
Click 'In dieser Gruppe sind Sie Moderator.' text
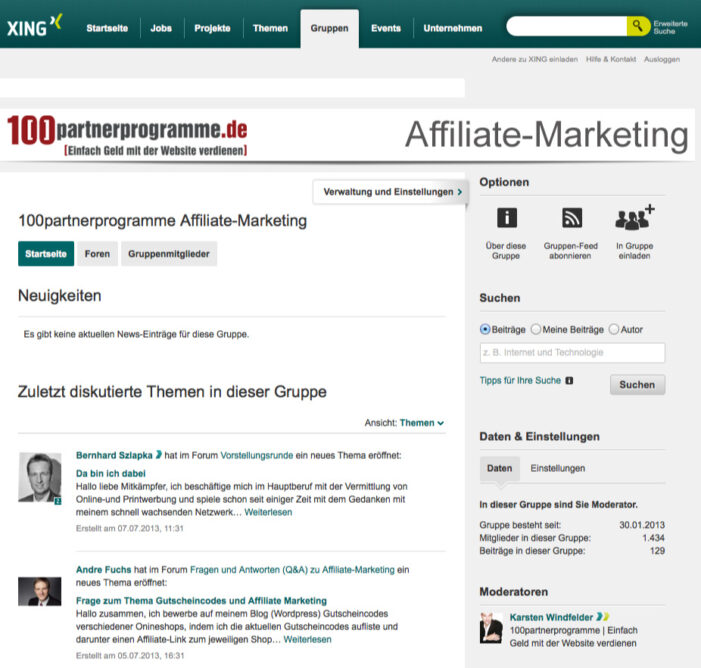[558, 504]
